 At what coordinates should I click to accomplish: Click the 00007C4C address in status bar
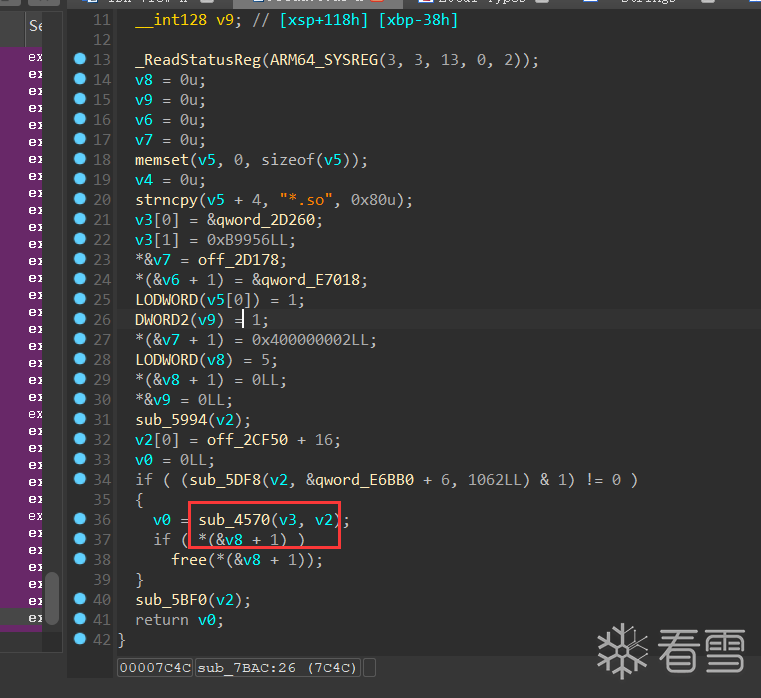click(x=155, y=668)
